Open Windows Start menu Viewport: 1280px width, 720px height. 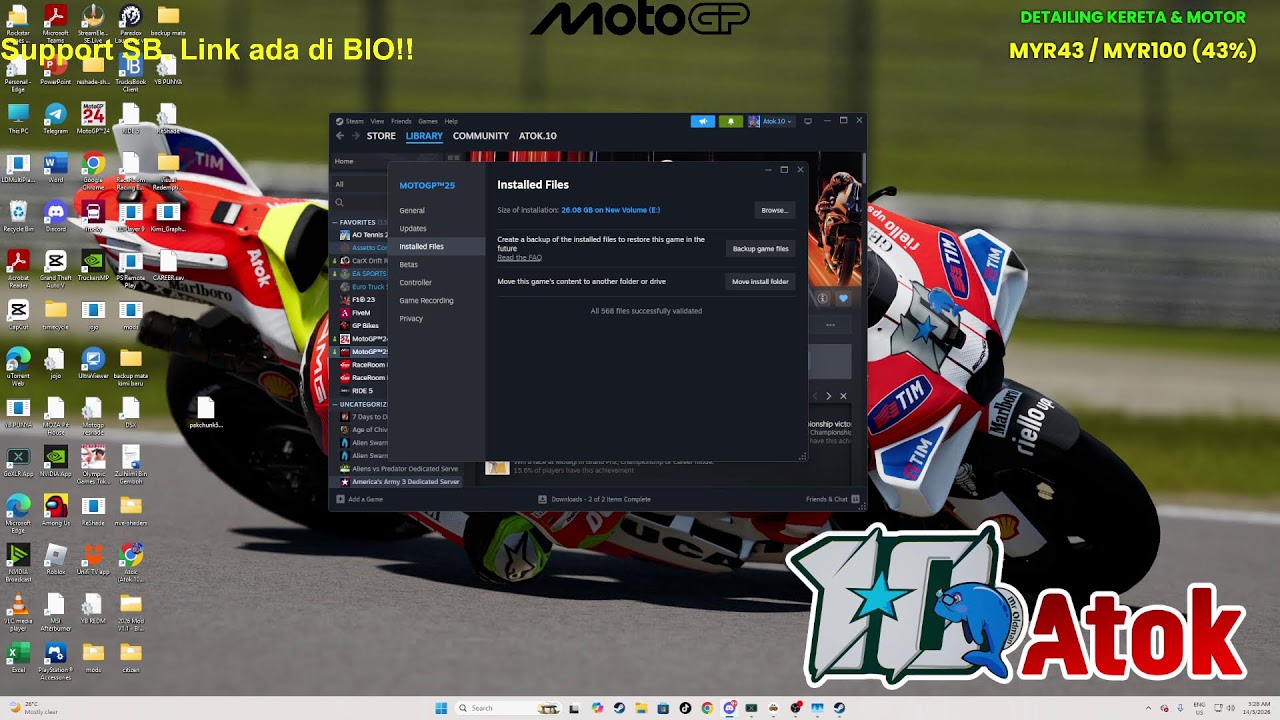tap(441, 708)
